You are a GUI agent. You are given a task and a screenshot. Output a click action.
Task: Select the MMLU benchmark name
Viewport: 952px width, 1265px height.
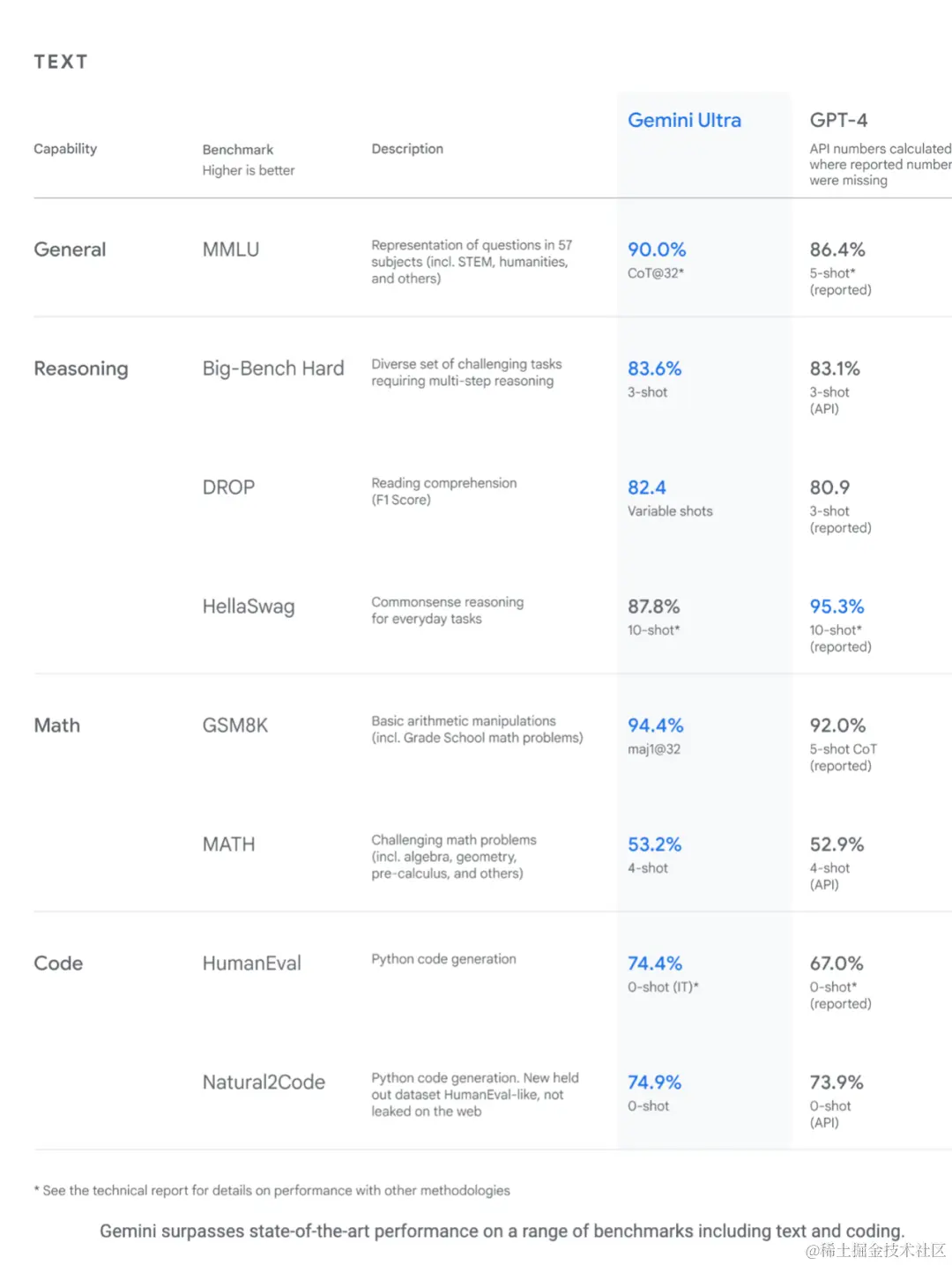coord(231,249)
